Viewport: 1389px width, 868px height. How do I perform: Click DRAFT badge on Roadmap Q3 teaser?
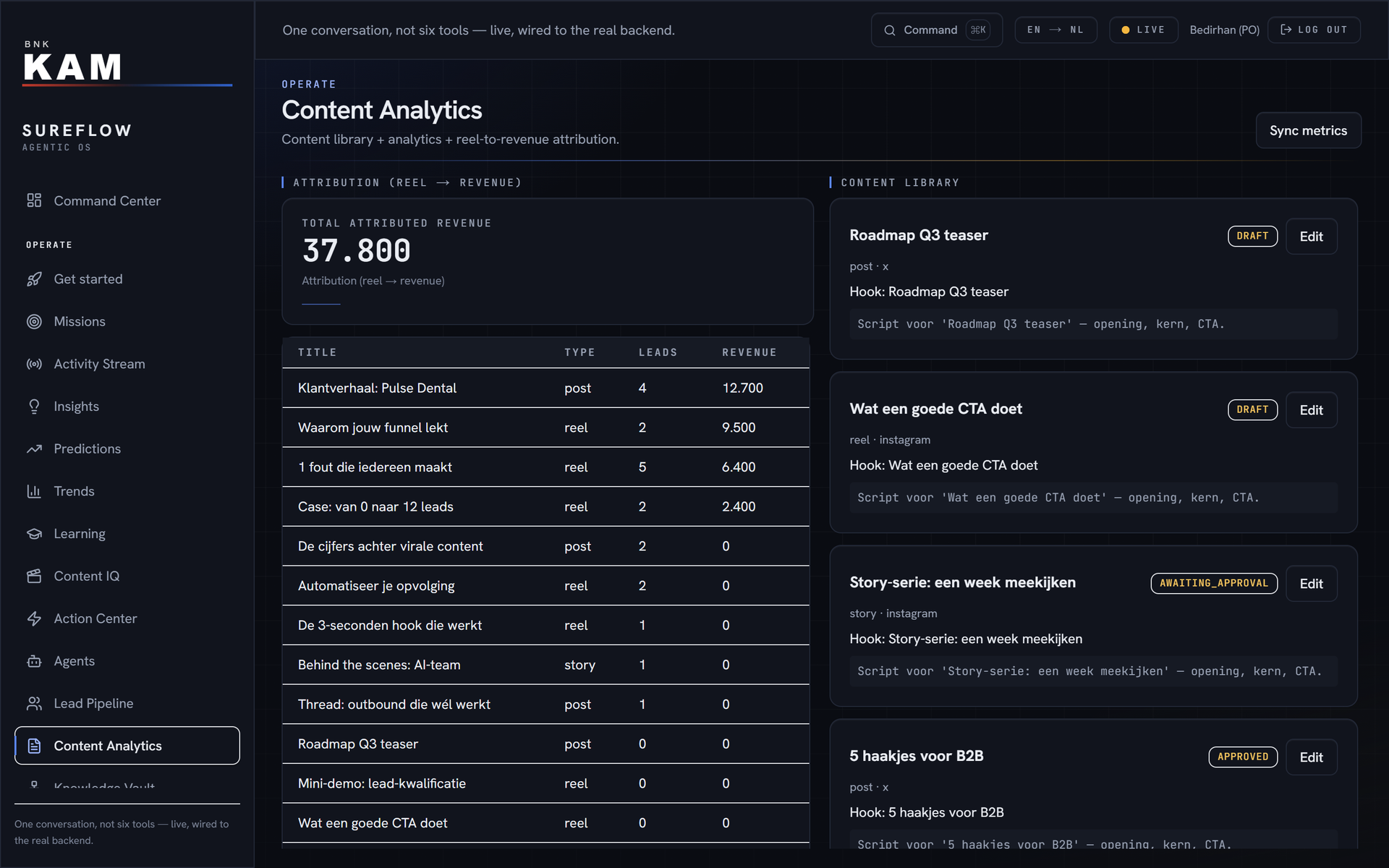(1252, 236)
